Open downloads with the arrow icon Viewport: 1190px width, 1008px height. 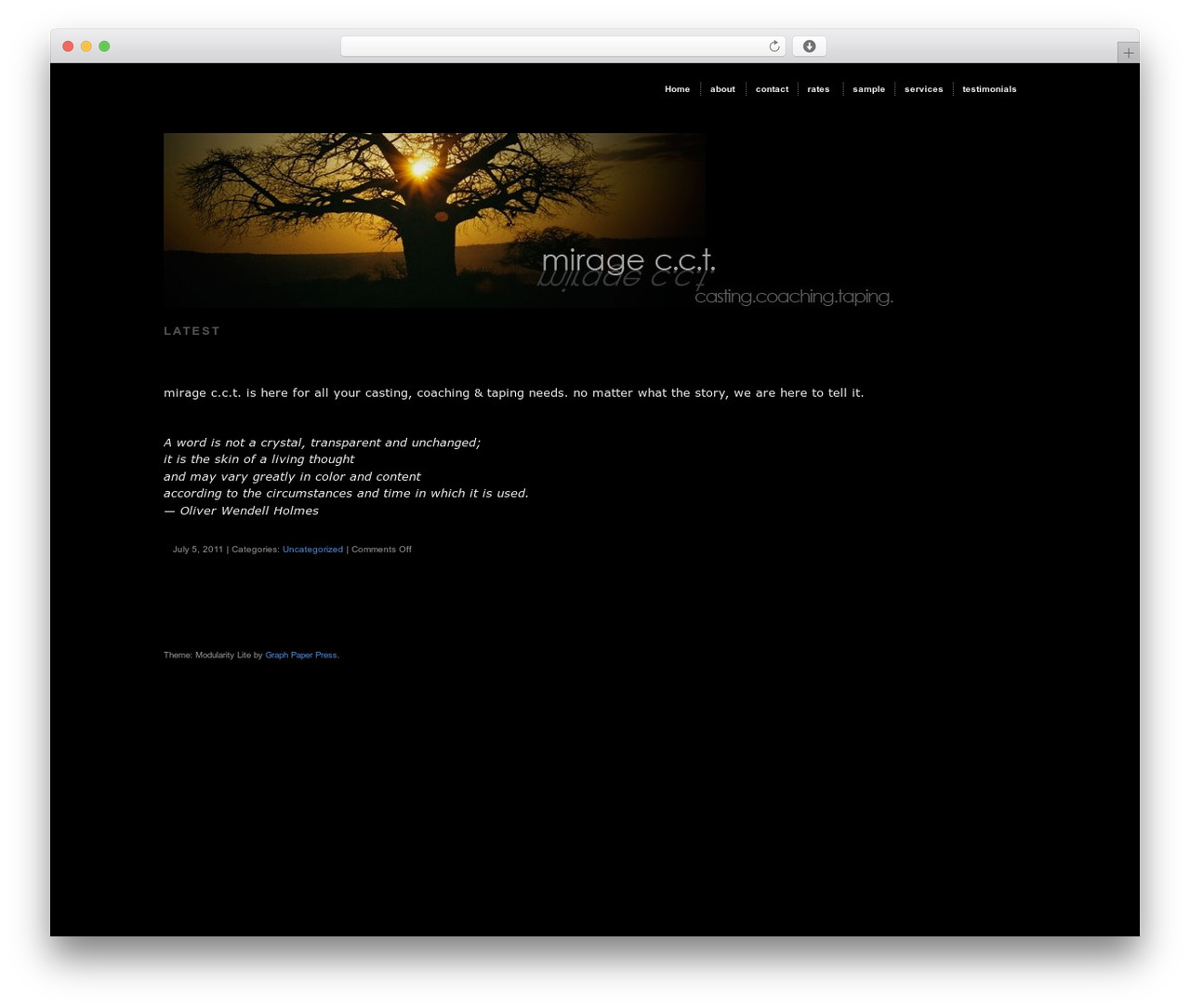click(x=809, y=46)
